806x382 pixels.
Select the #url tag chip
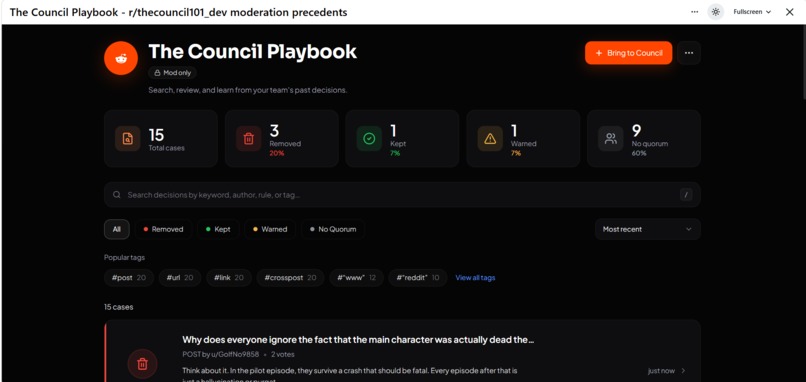[179, 278]
